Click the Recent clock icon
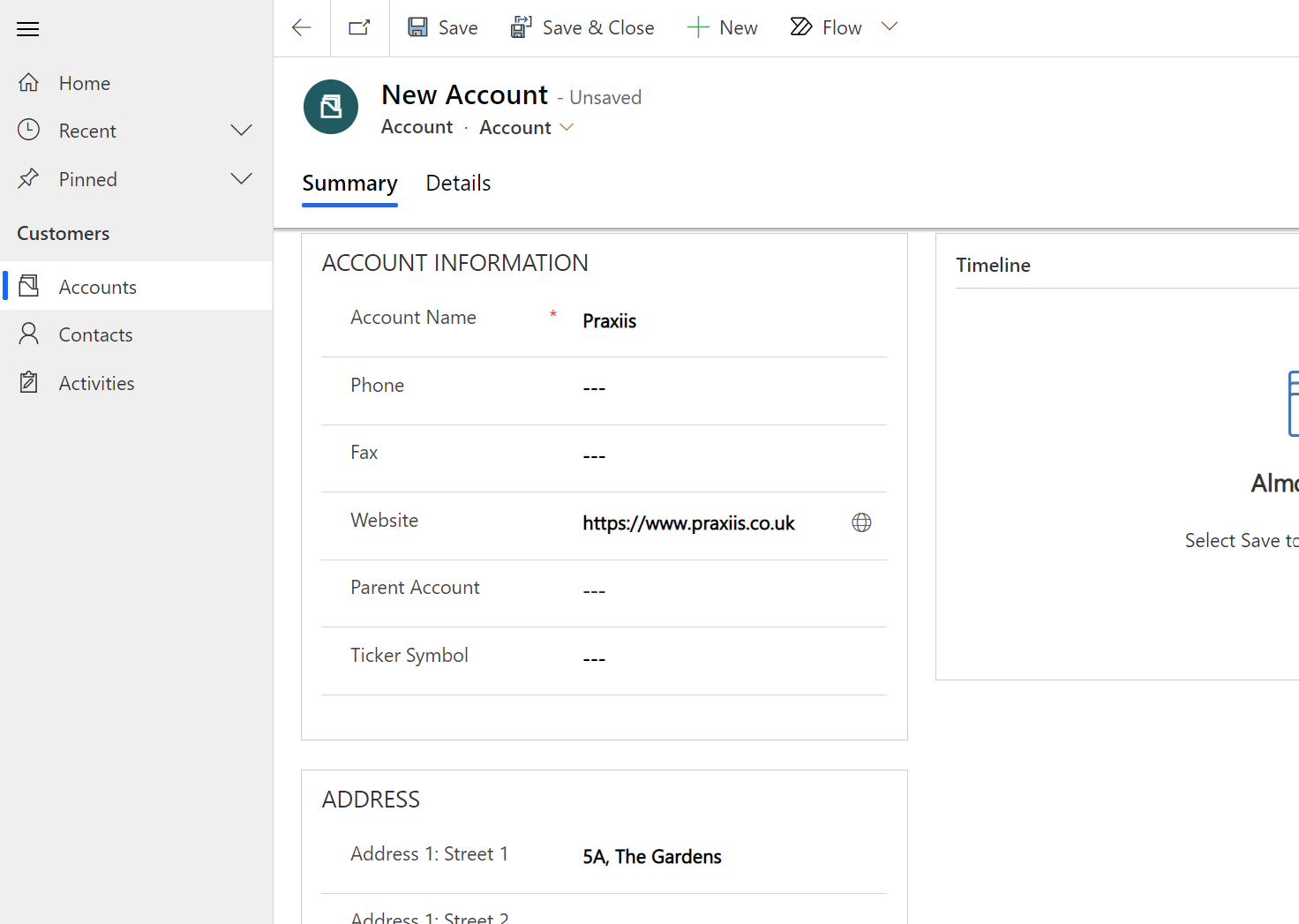 (28, 131)
